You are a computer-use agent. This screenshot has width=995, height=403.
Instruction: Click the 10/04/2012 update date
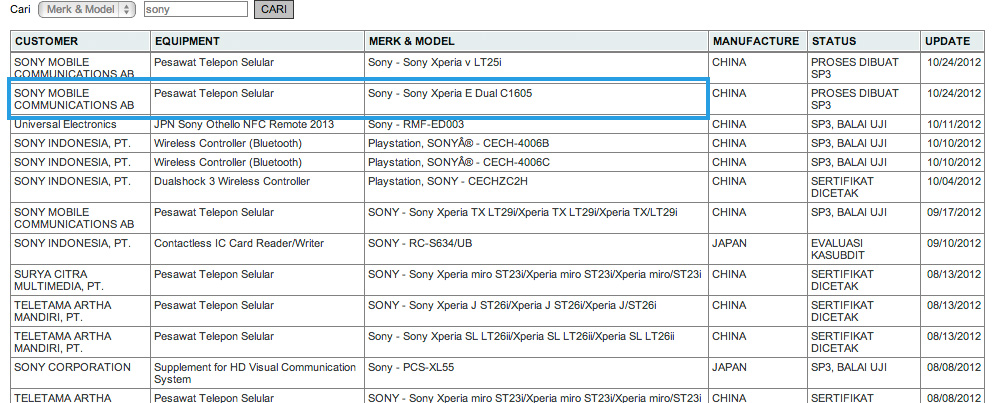(x=954, y=182)
